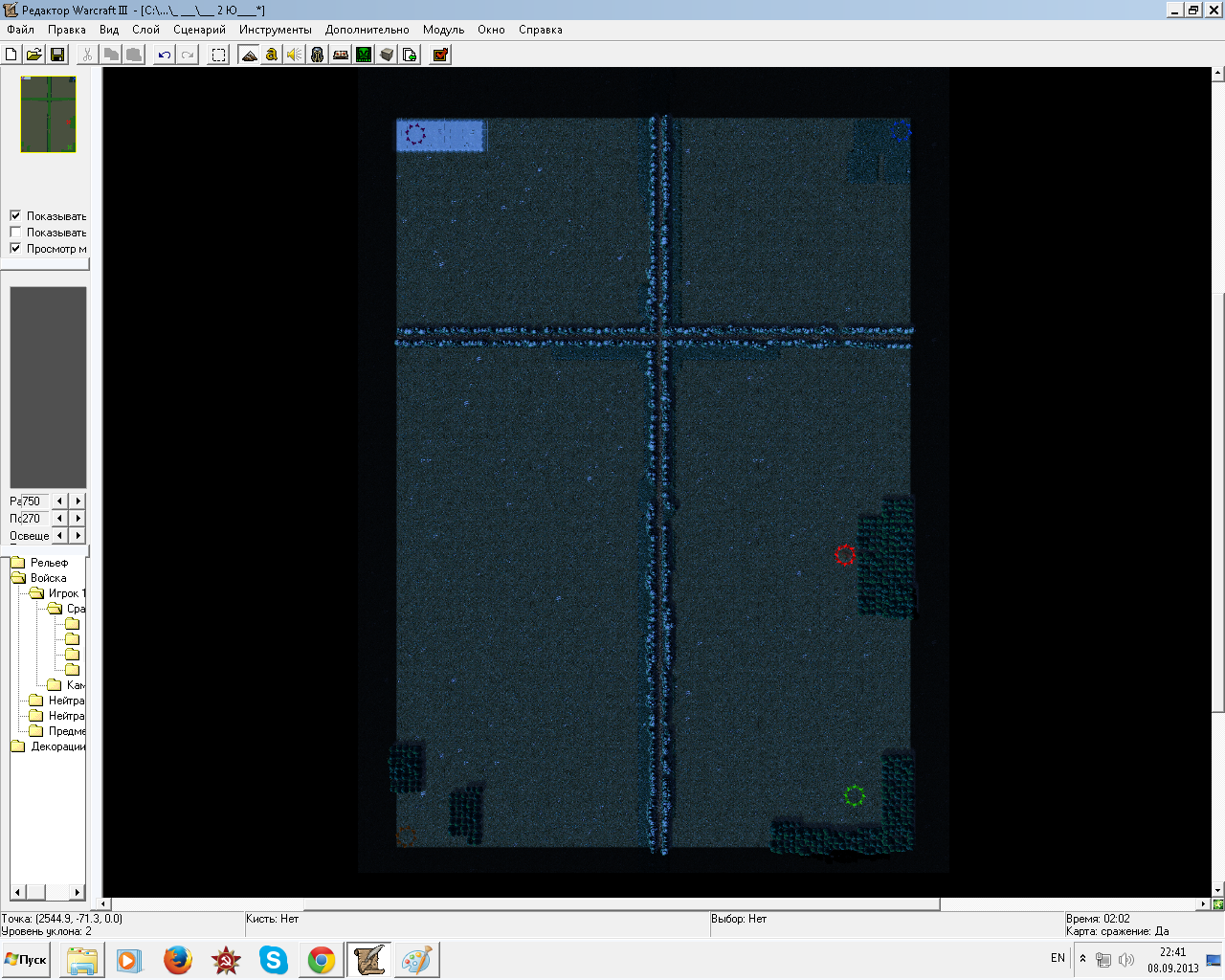1225x980 pixels.
Task: Open the 'Модуль' menu
Action: (x=443, y=30)
